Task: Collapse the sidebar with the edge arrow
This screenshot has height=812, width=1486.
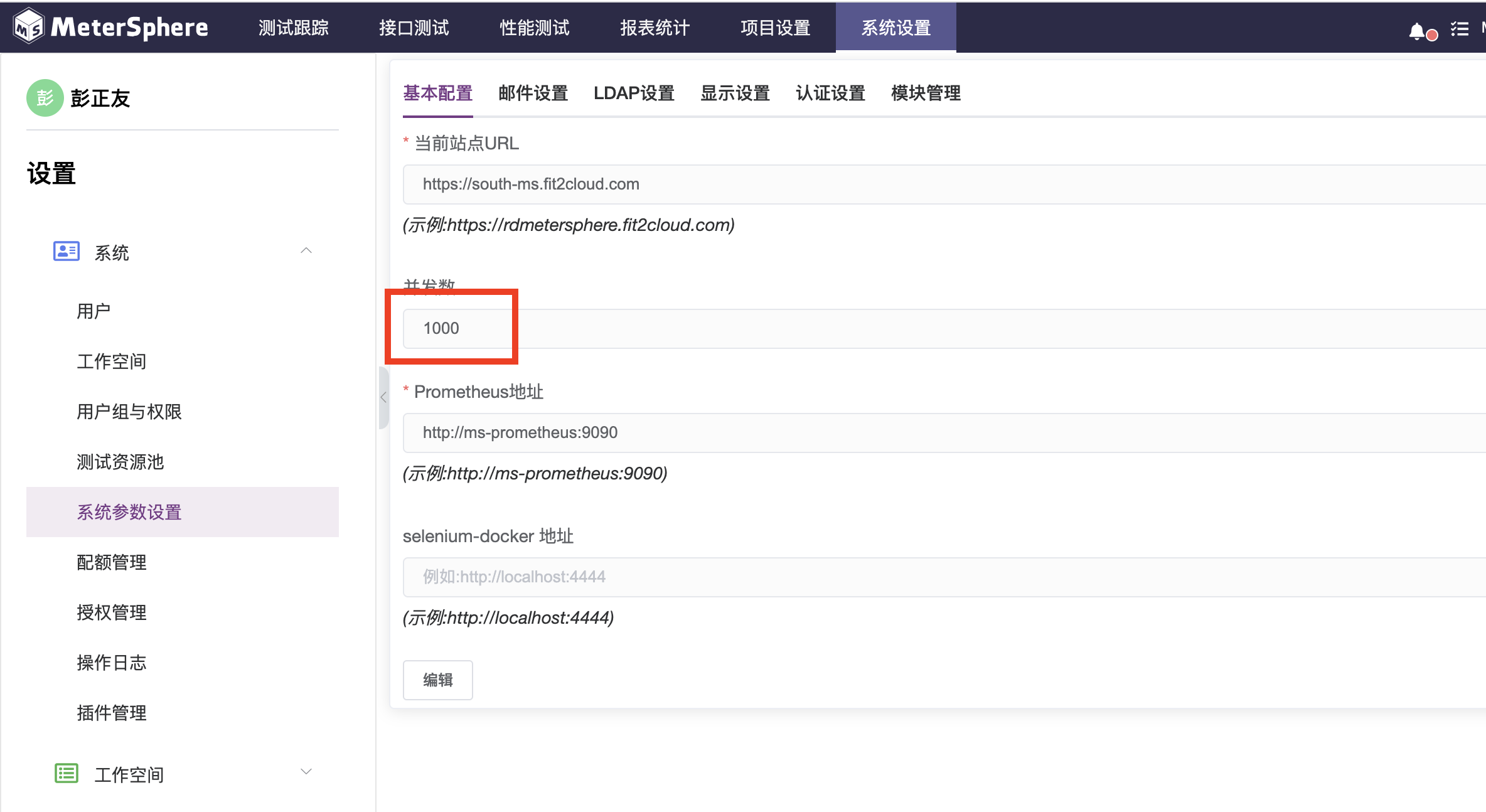Action: point(383,397)
